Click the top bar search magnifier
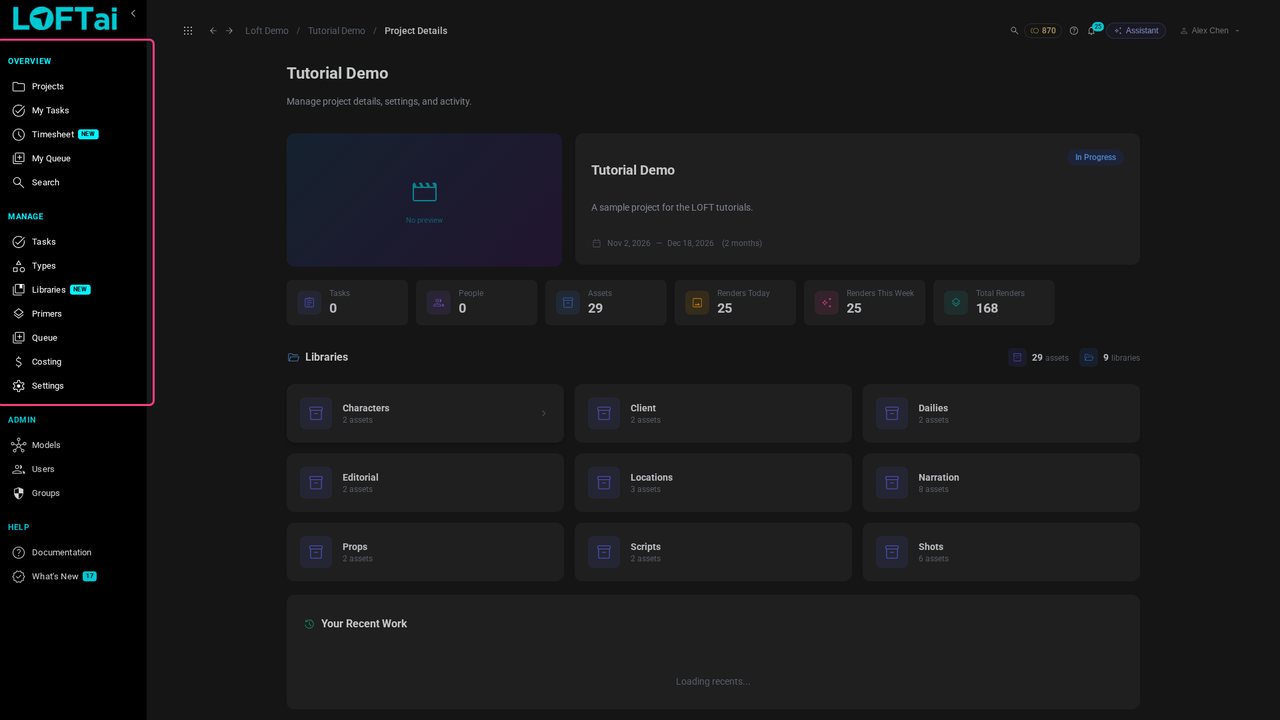1280x720 pixels. 1014,31
